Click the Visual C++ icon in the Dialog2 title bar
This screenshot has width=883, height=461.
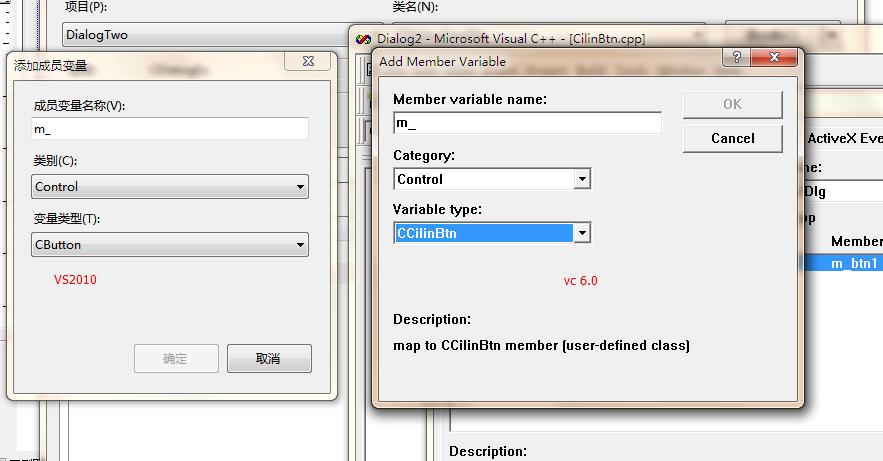(364, 39)
